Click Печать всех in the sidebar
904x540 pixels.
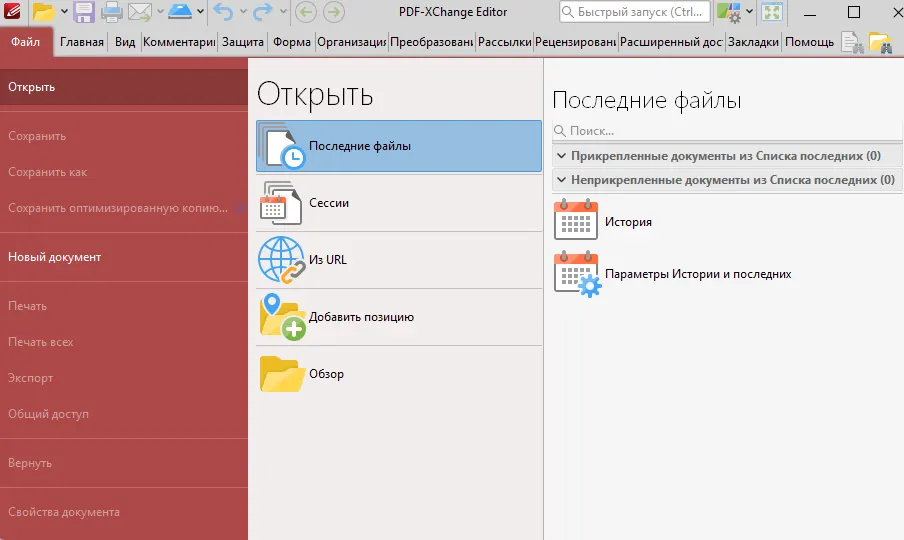coord(124,342)
